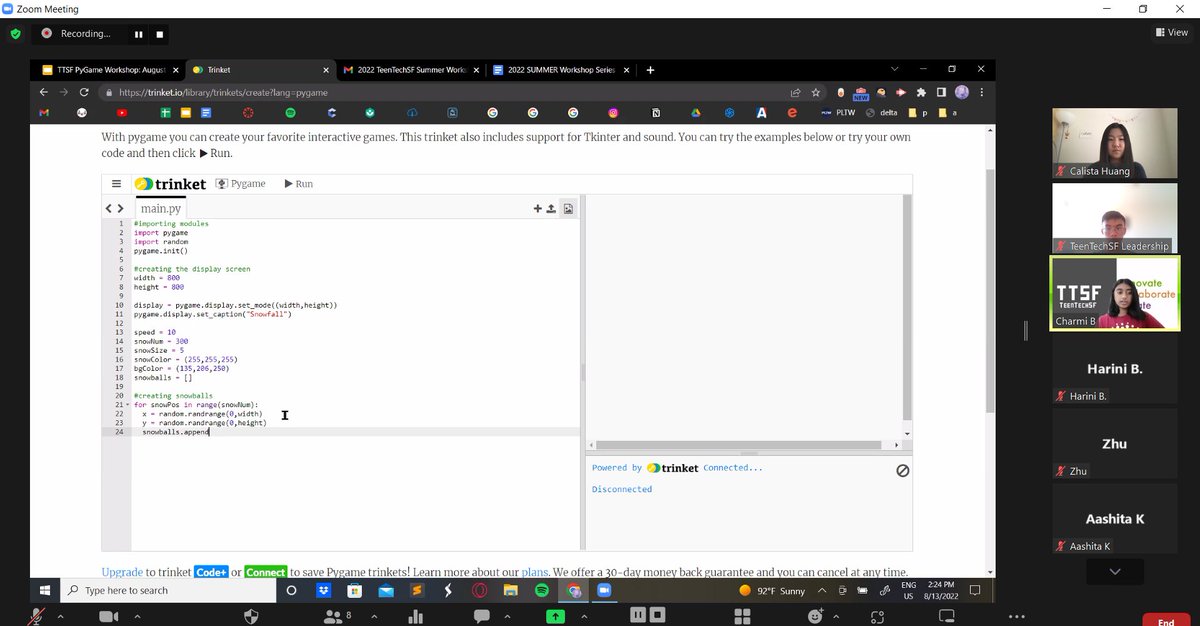Open Zoom Polls bar chart icon

[x=415, y=617]
